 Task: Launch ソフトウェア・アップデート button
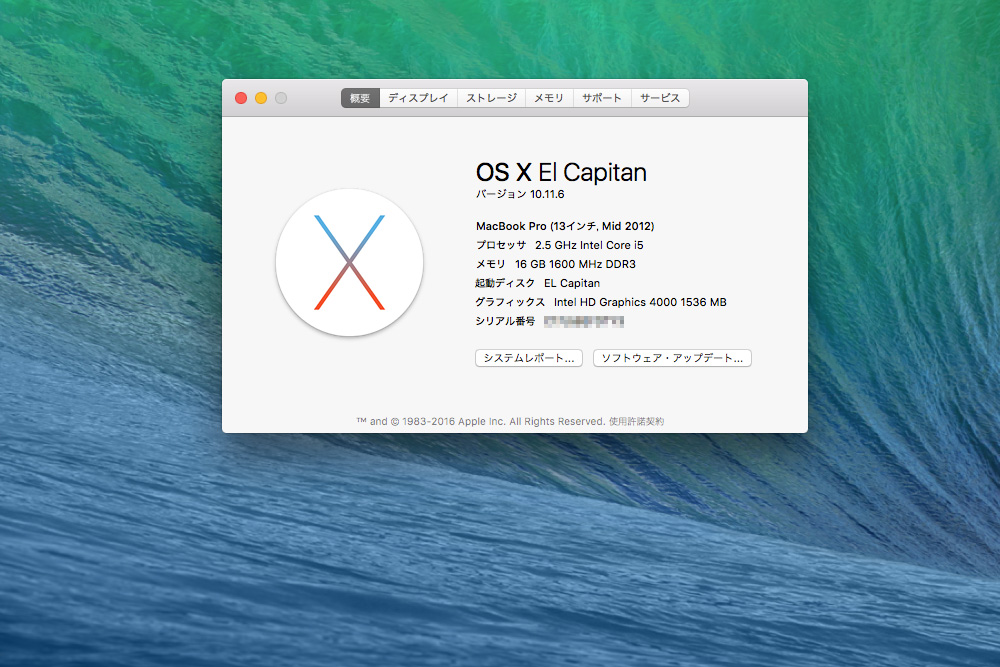672,358
